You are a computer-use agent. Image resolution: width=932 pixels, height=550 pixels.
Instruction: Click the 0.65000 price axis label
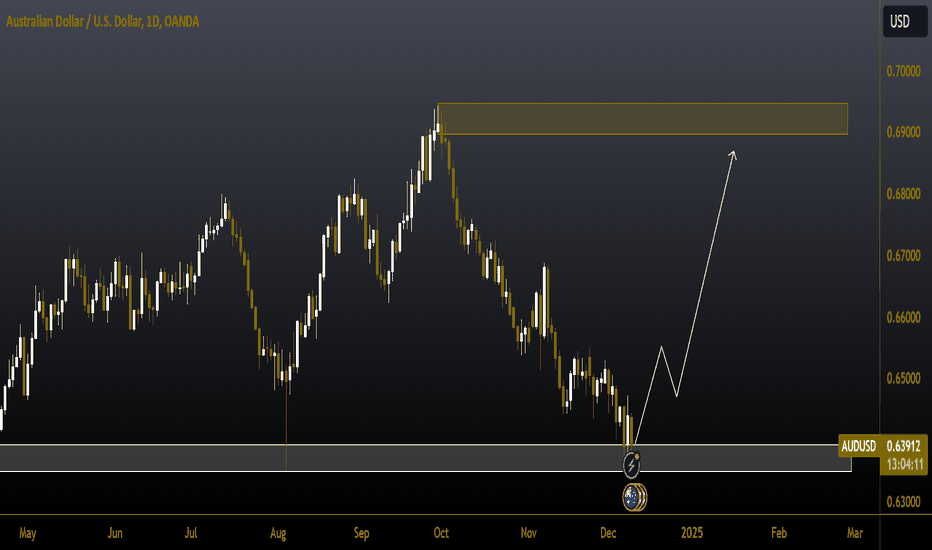(903, 378)
